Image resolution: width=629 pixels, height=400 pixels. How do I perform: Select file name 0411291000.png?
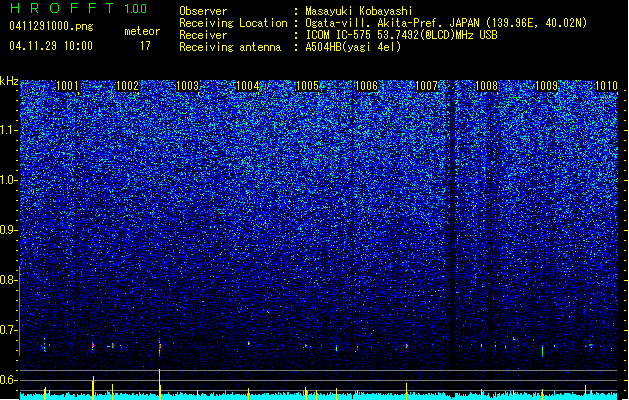click(x=51, y=26)
